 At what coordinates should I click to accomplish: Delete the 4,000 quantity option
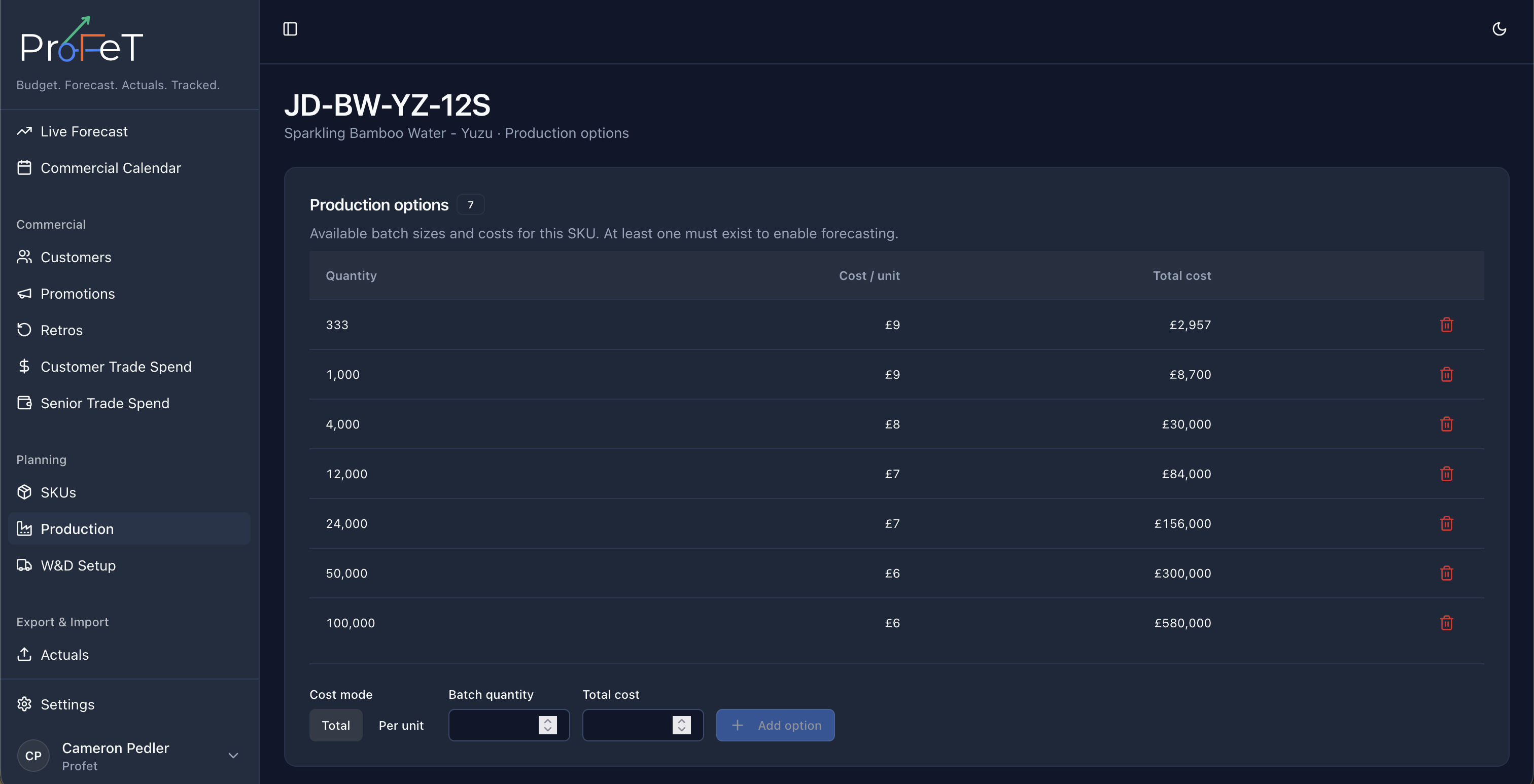pos(1446,424)
